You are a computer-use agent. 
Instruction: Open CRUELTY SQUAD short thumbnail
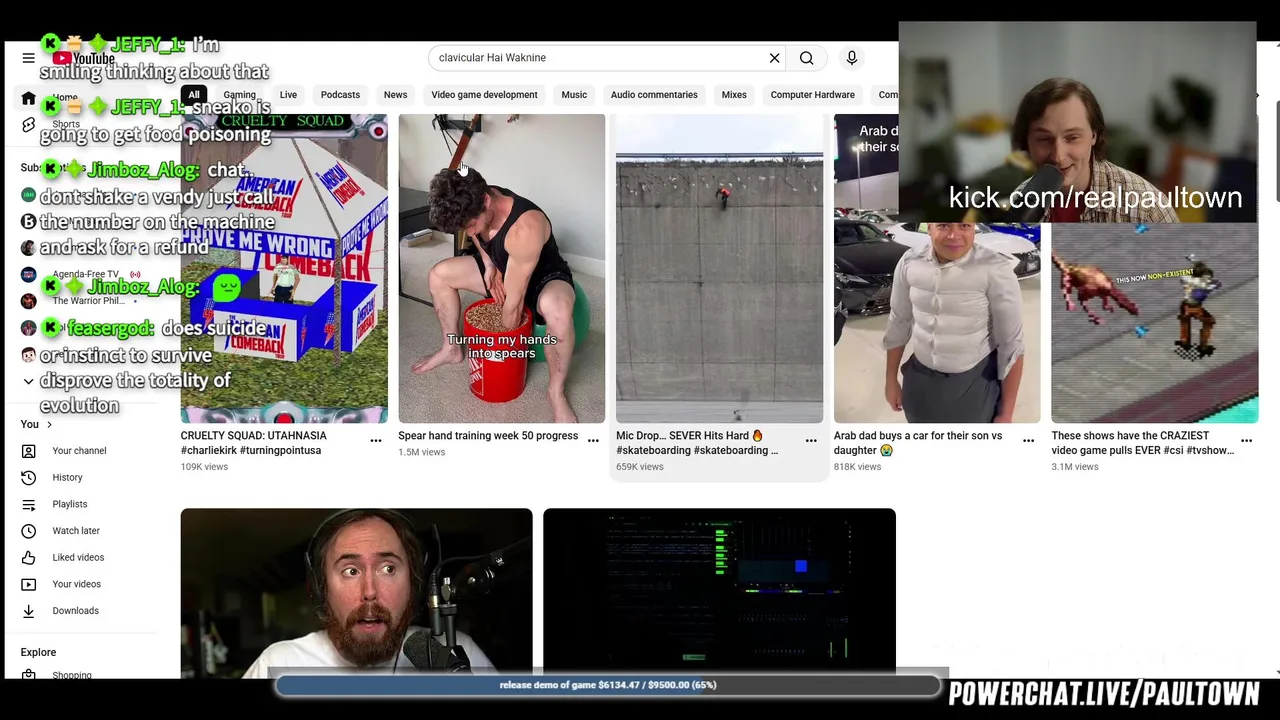pos(284,268)
